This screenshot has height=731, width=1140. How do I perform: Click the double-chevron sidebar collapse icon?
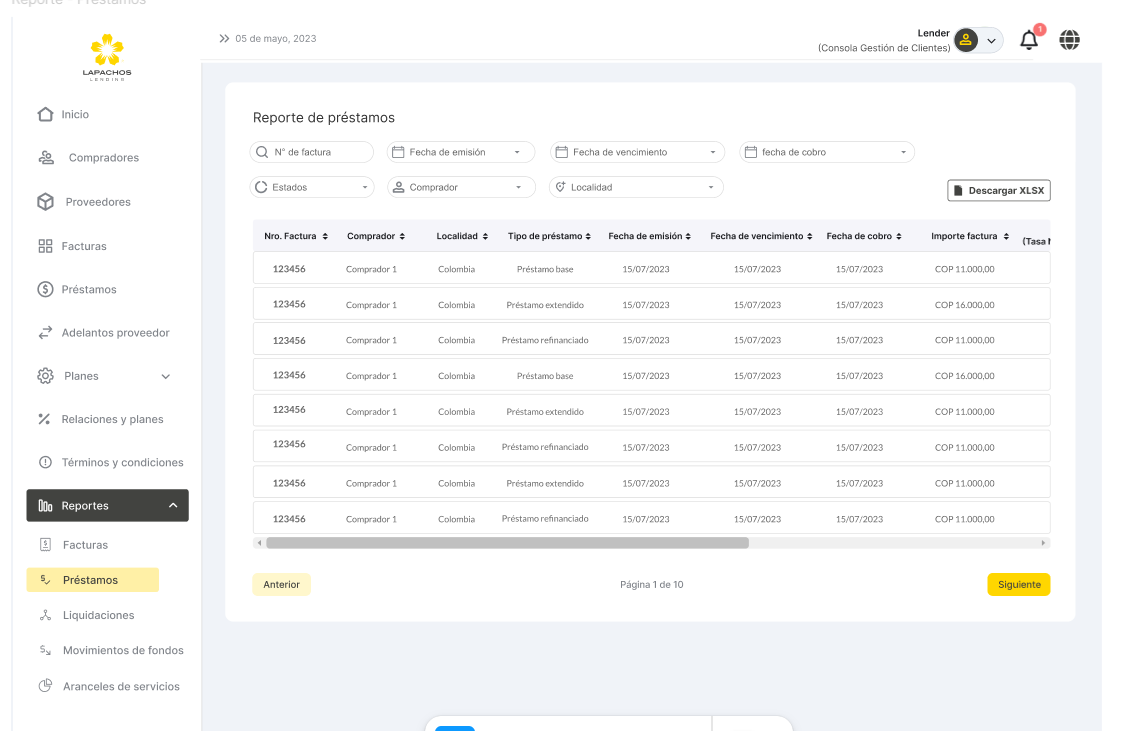(x=224, y=39)
